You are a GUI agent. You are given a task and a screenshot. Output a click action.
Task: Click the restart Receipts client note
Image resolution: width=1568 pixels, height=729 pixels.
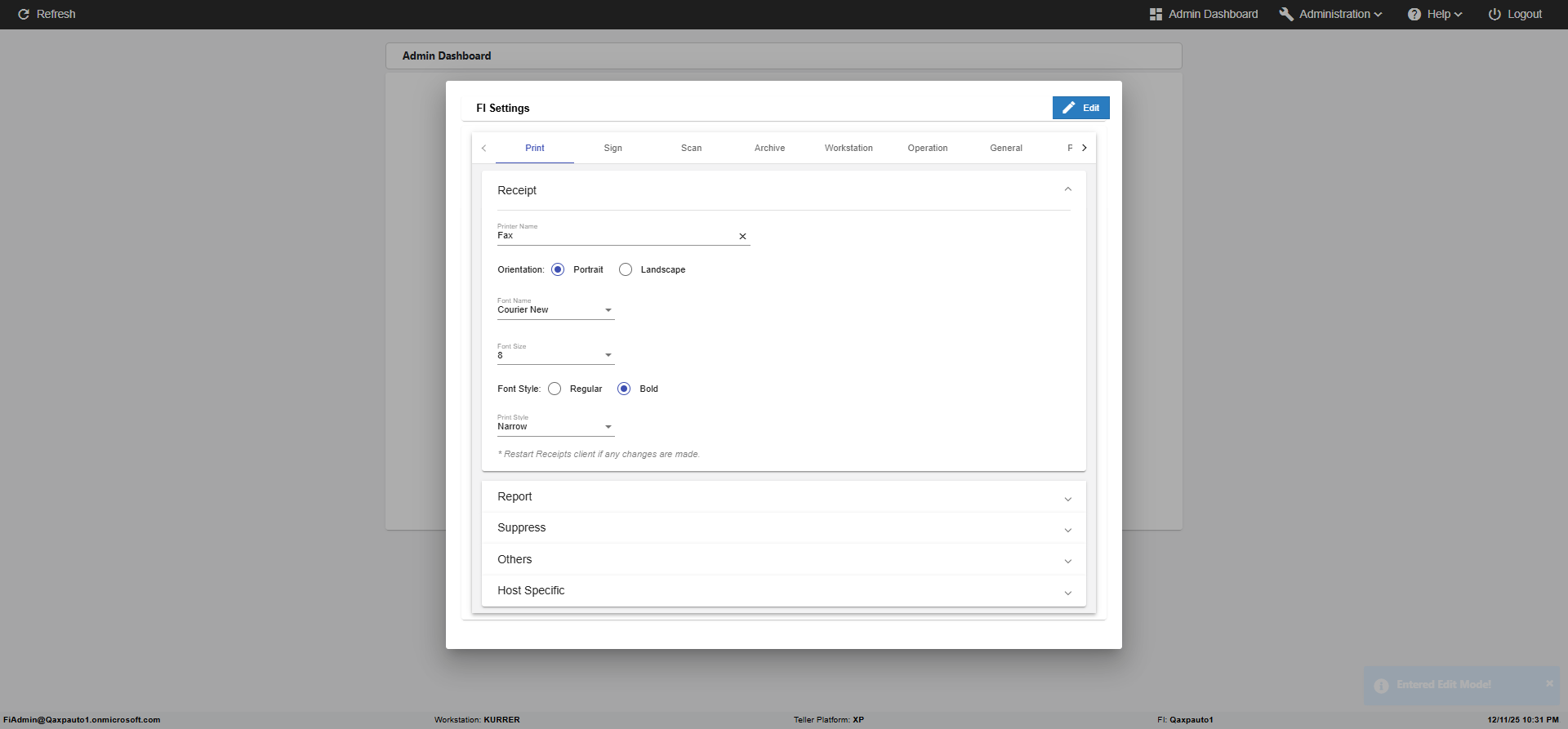tap(599, 454)
